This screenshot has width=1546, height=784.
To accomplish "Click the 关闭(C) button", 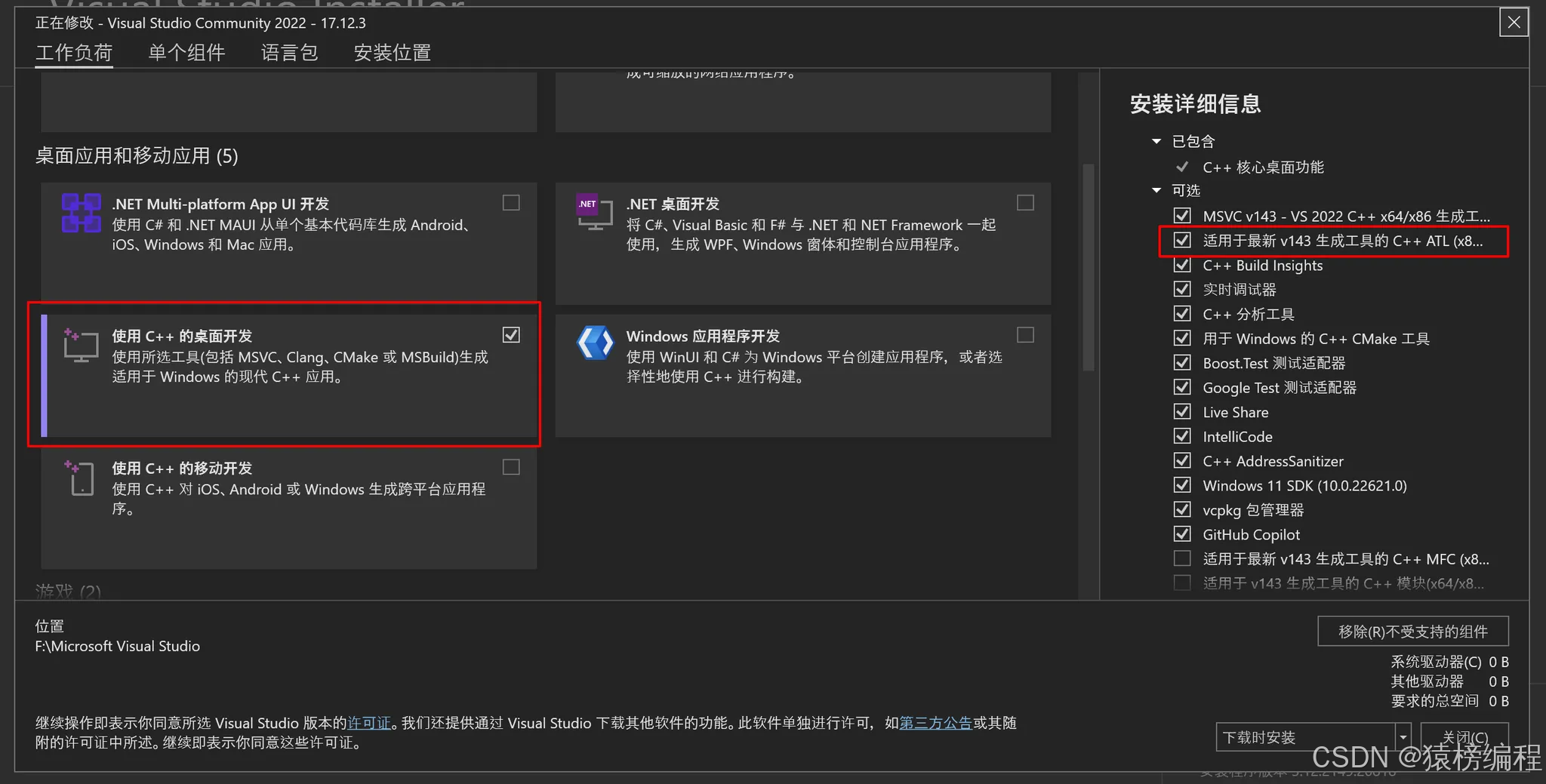I will tap(1464, 737).
